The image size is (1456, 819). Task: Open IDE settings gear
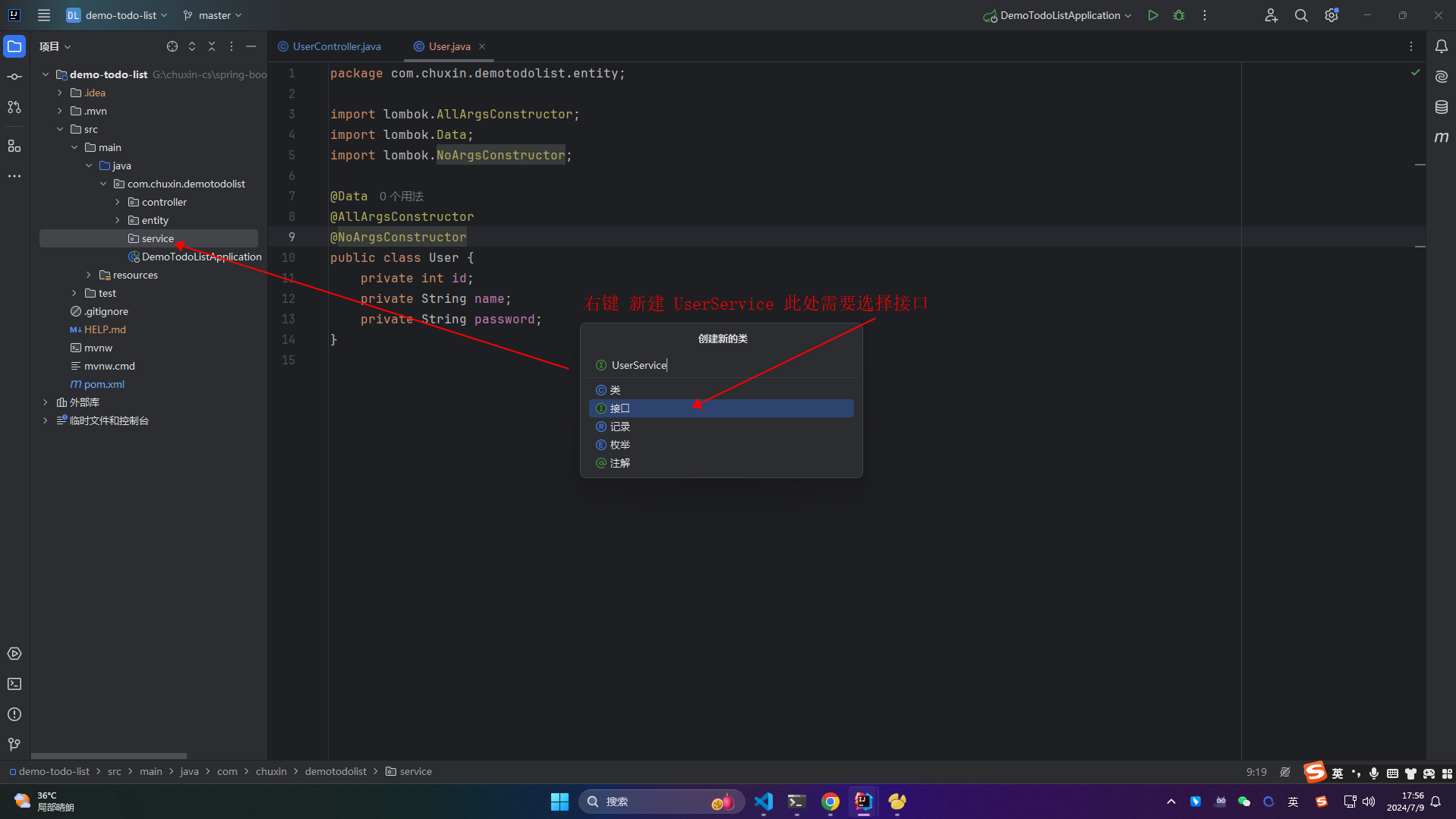(1332, 15)
